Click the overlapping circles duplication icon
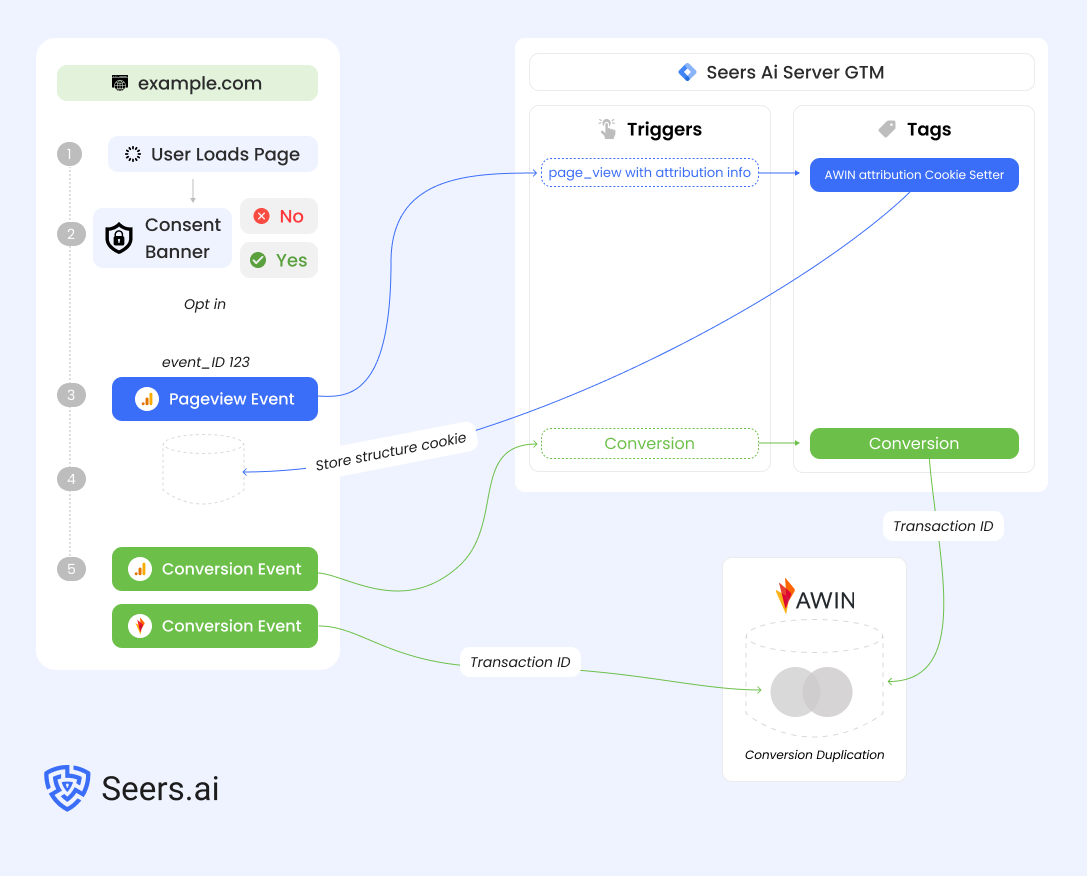Image resolution: width=1087 pixels, height=876 pixels. pyautogui.click(x=811, y=692)
